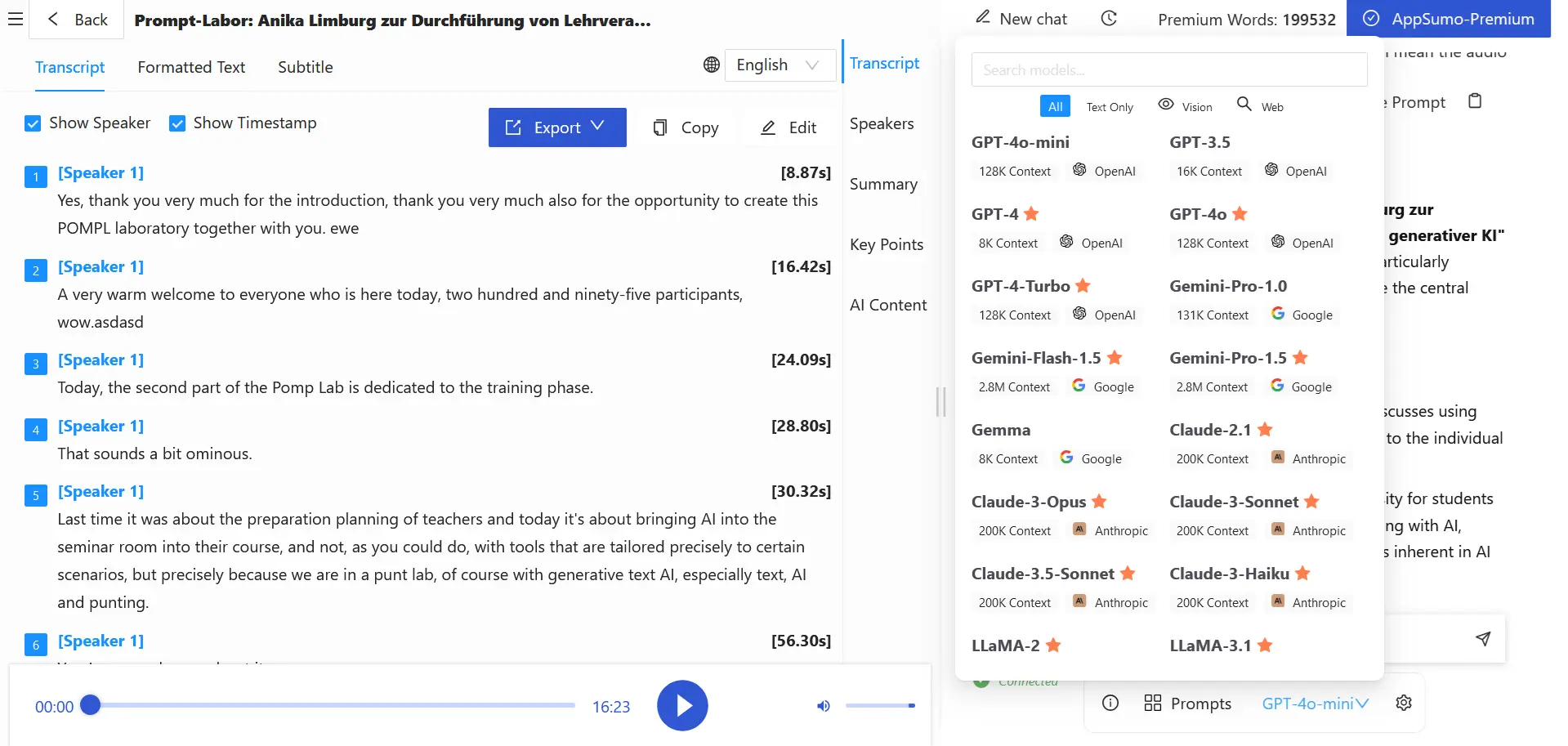Select transcript segment number 1 badge
Viewport: 1568px width, 746px height.
coord(36,176)
